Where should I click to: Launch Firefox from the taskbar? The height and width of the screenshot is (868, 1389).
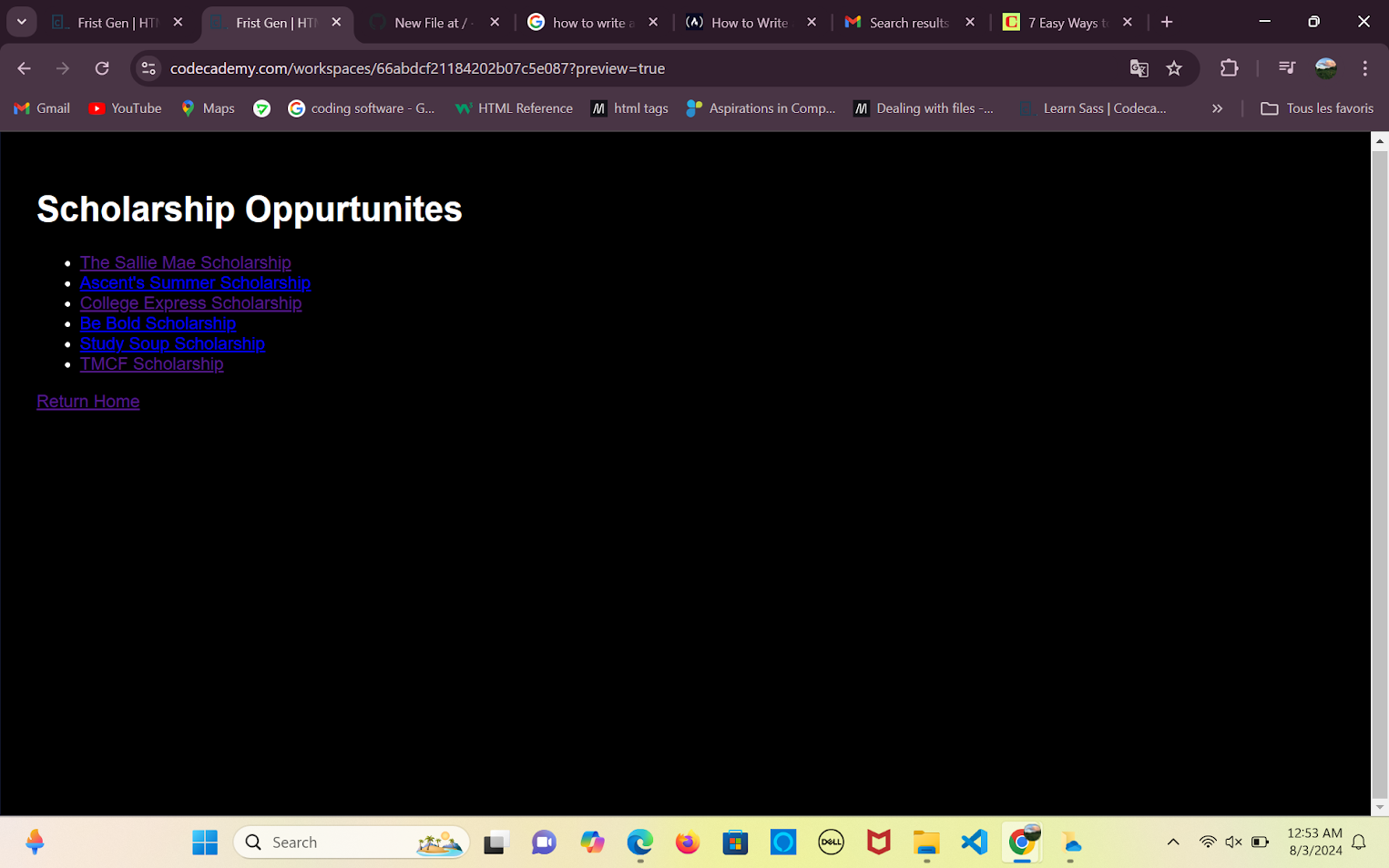coord(688,842)
